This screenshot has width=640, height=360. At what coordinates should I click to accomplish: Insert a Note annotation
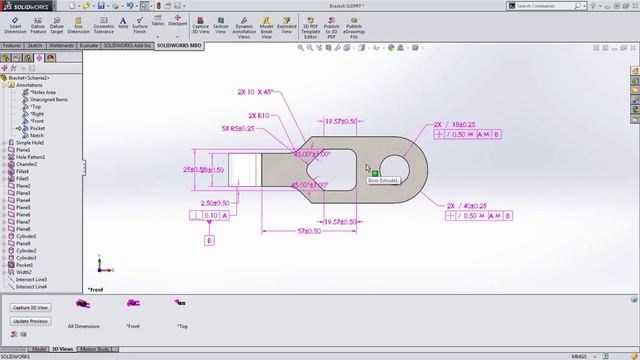pos(123,23)
